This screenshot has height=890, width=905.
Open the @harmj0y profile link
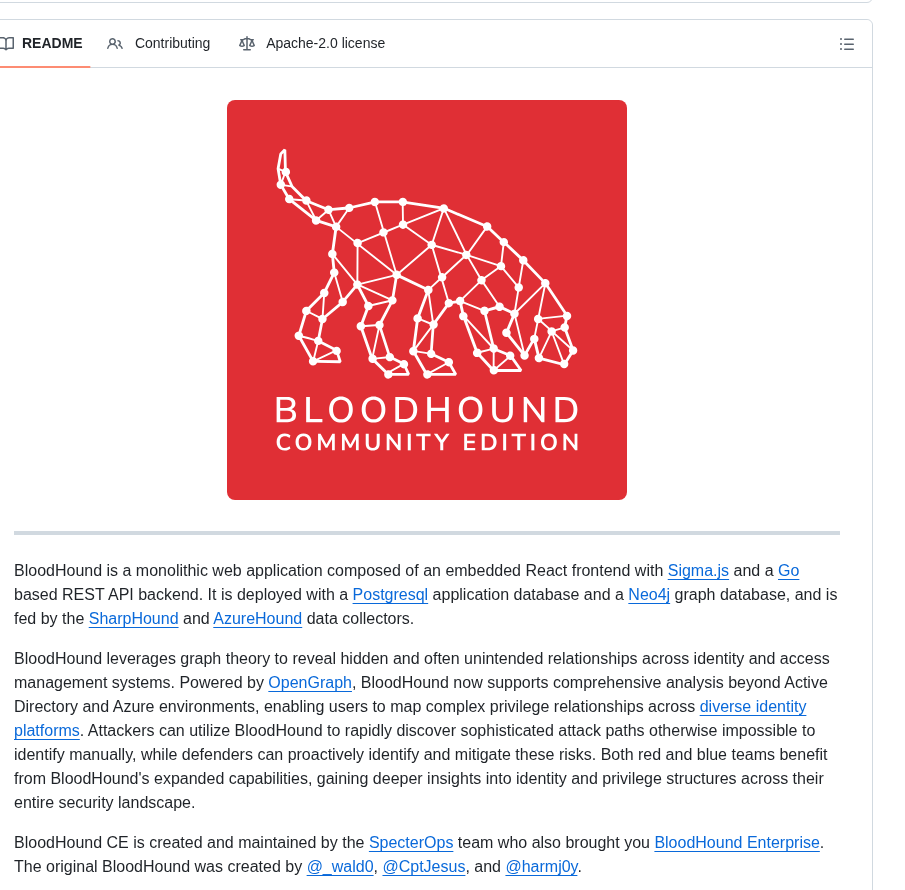click(x=541, y=867)
